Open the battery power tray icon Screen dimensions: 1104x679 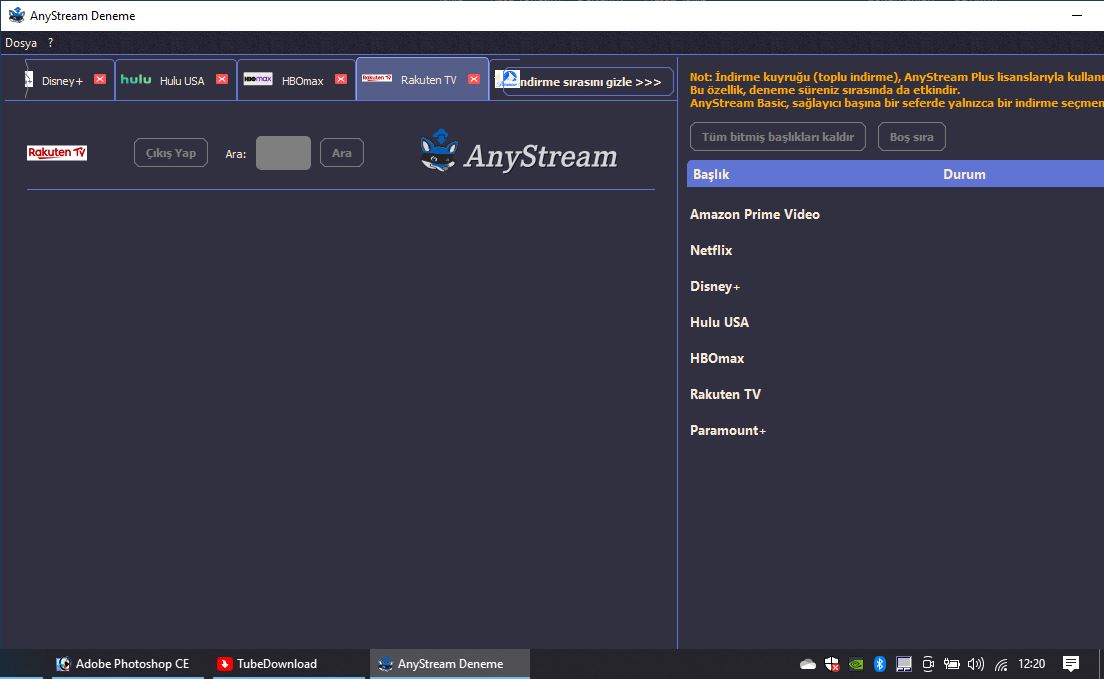click(952, 664)
